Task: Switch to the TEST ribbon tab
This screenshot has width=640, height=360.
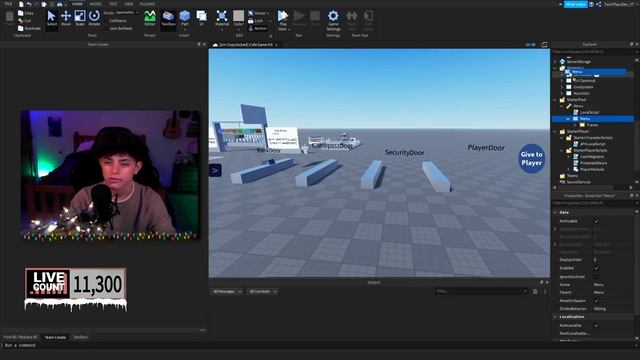Action: [113, 4]
